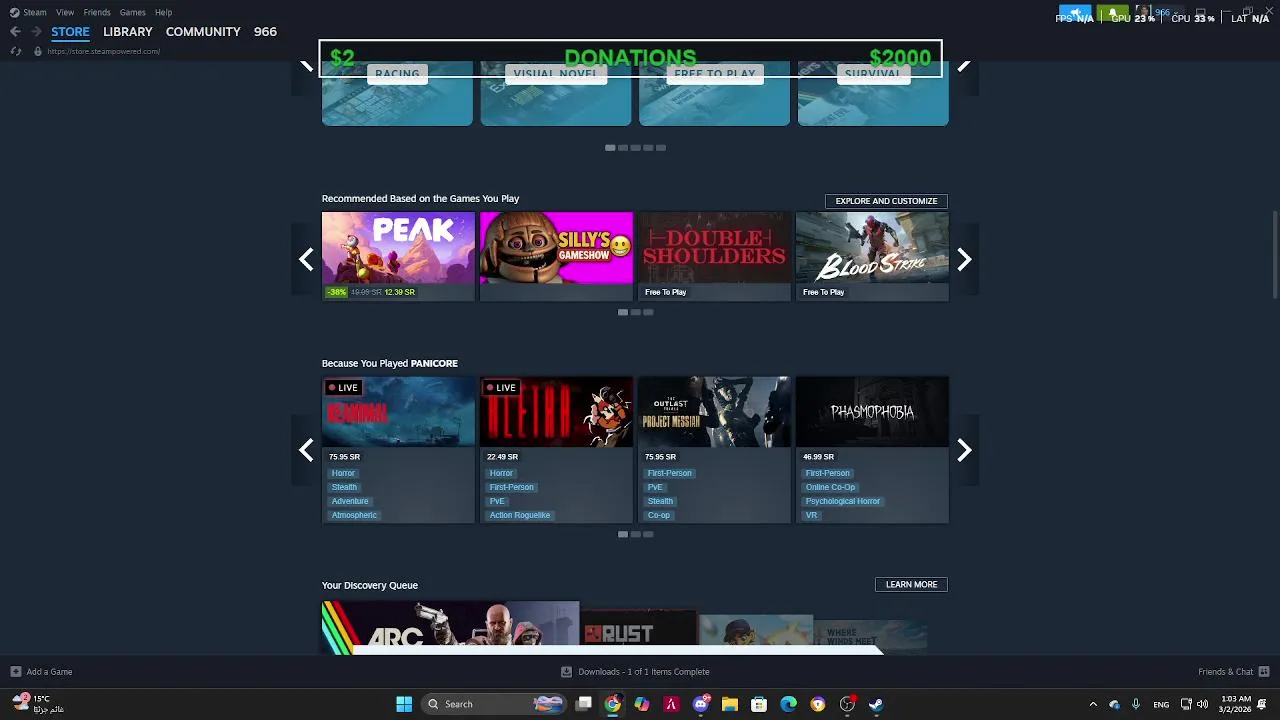The image size is (1280, 720).
Task: Switch to the STORE tab
Action: 70,32
